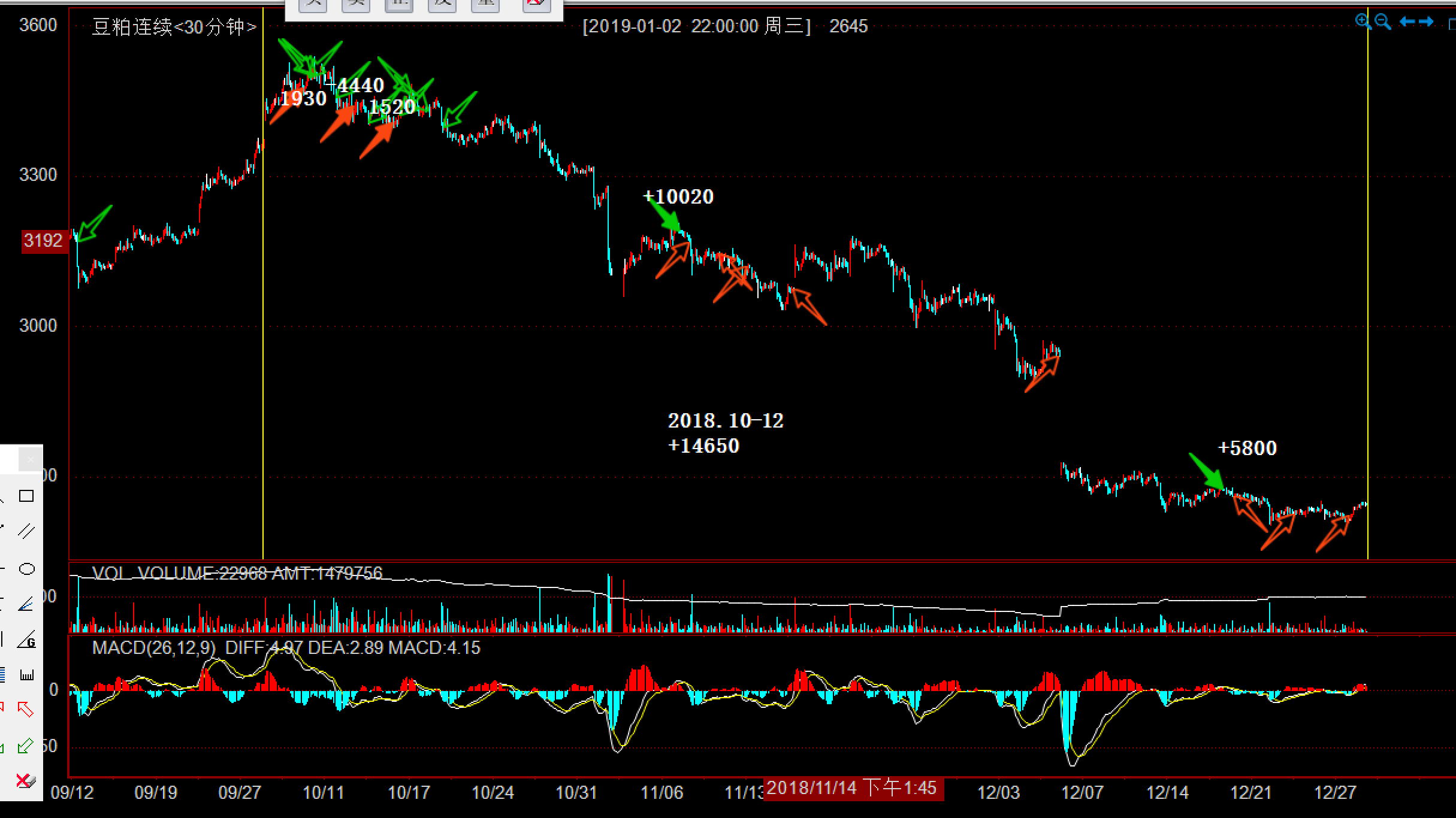Click the 10/17 date axis label
This screenshot has width=1456, height=818.
tap(409, 793)
